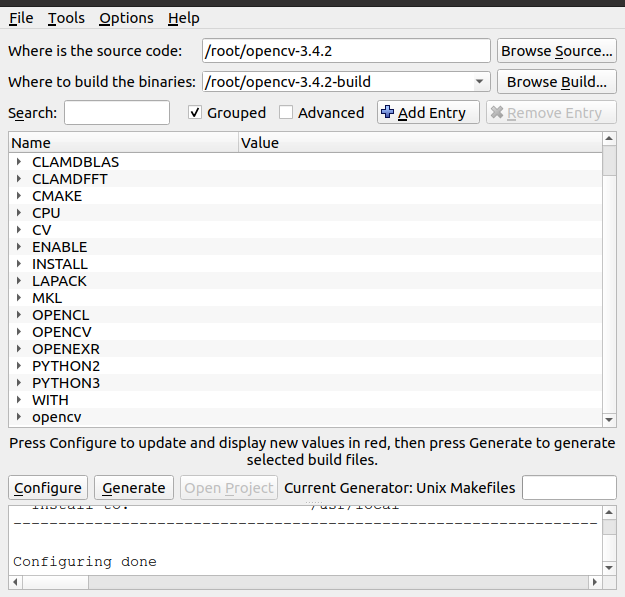Image resolution: width=625 pixels, height=597 pixels.
Task: Sort by the Name column header
Action: pos(124,143)
